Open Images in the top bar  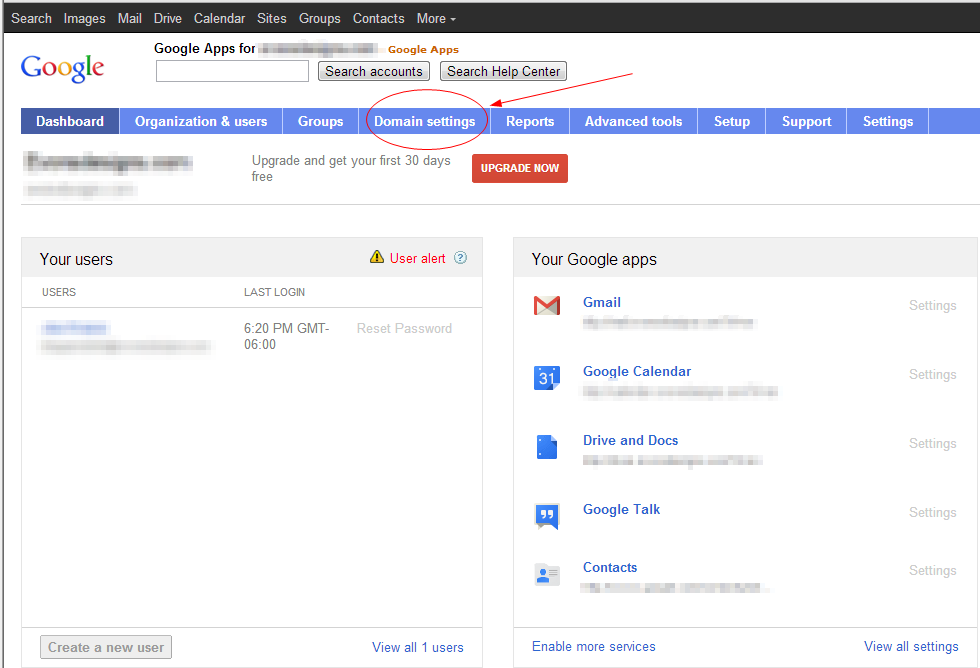click(84, 19)
